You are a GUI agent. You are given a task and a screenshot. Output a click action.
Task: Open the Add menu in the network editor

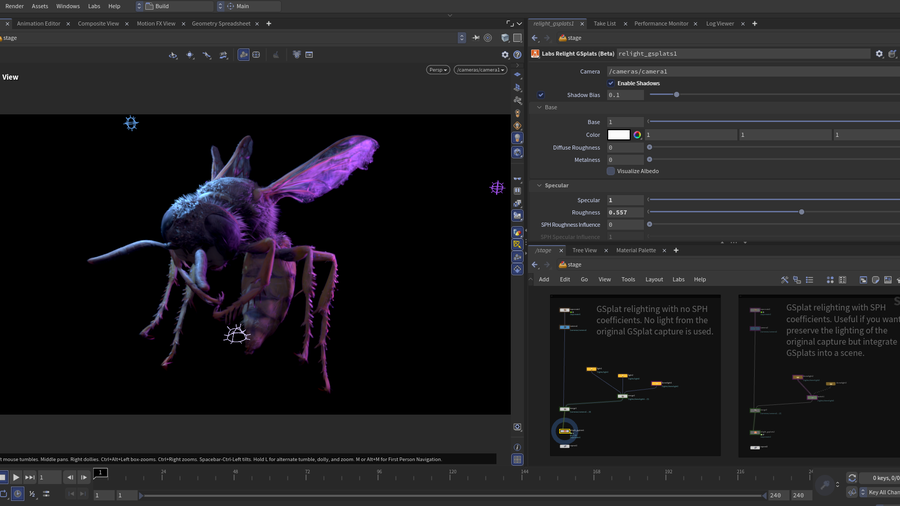coord(544,279)
